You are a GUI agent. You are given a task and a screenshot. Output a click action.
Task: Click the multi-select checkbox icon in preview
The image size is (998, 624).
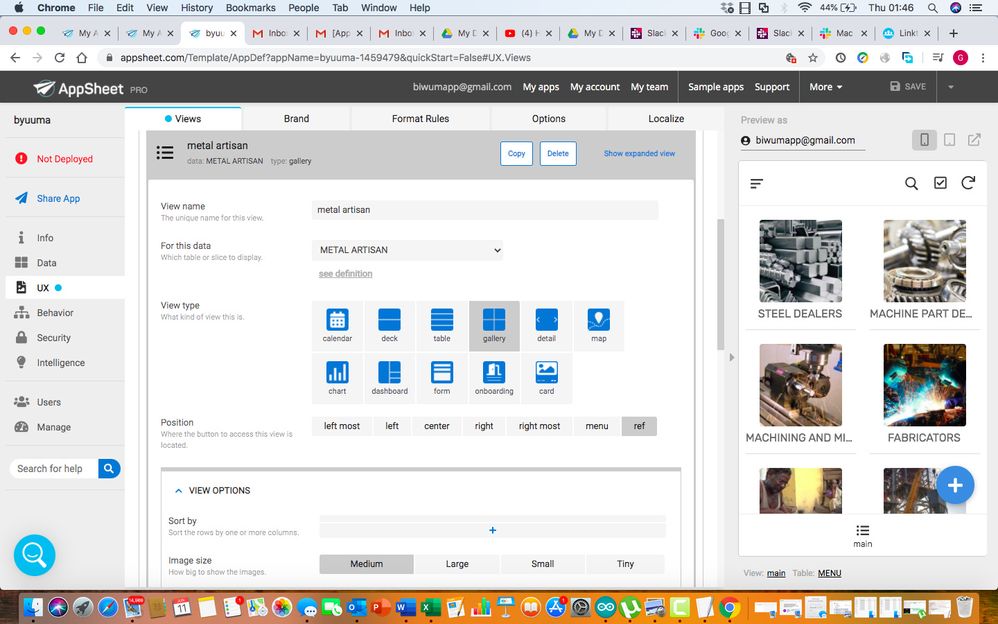pyautogui.click(x=940, y=183)
